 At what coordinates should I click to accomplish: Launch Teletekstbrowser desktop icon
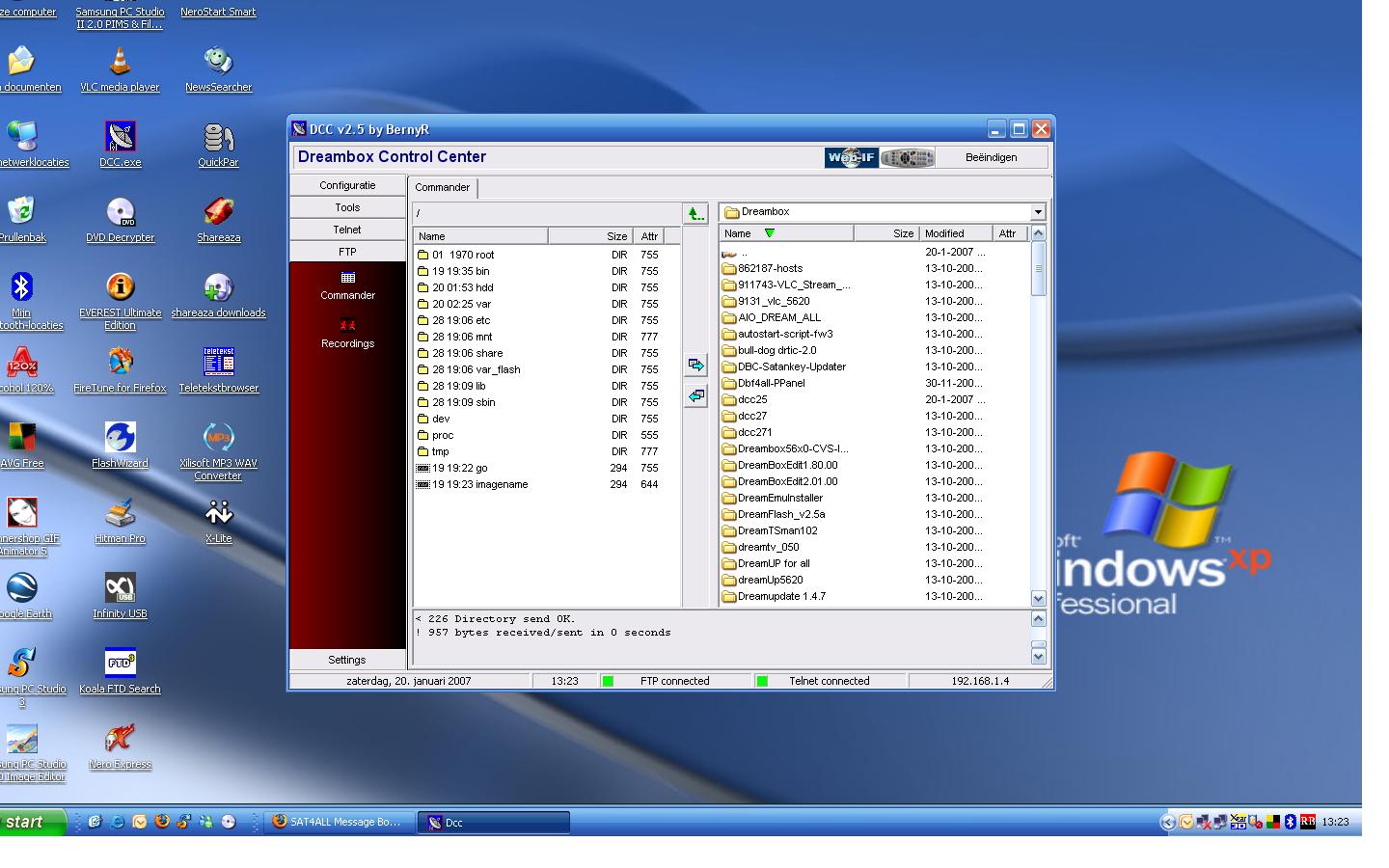218,370
